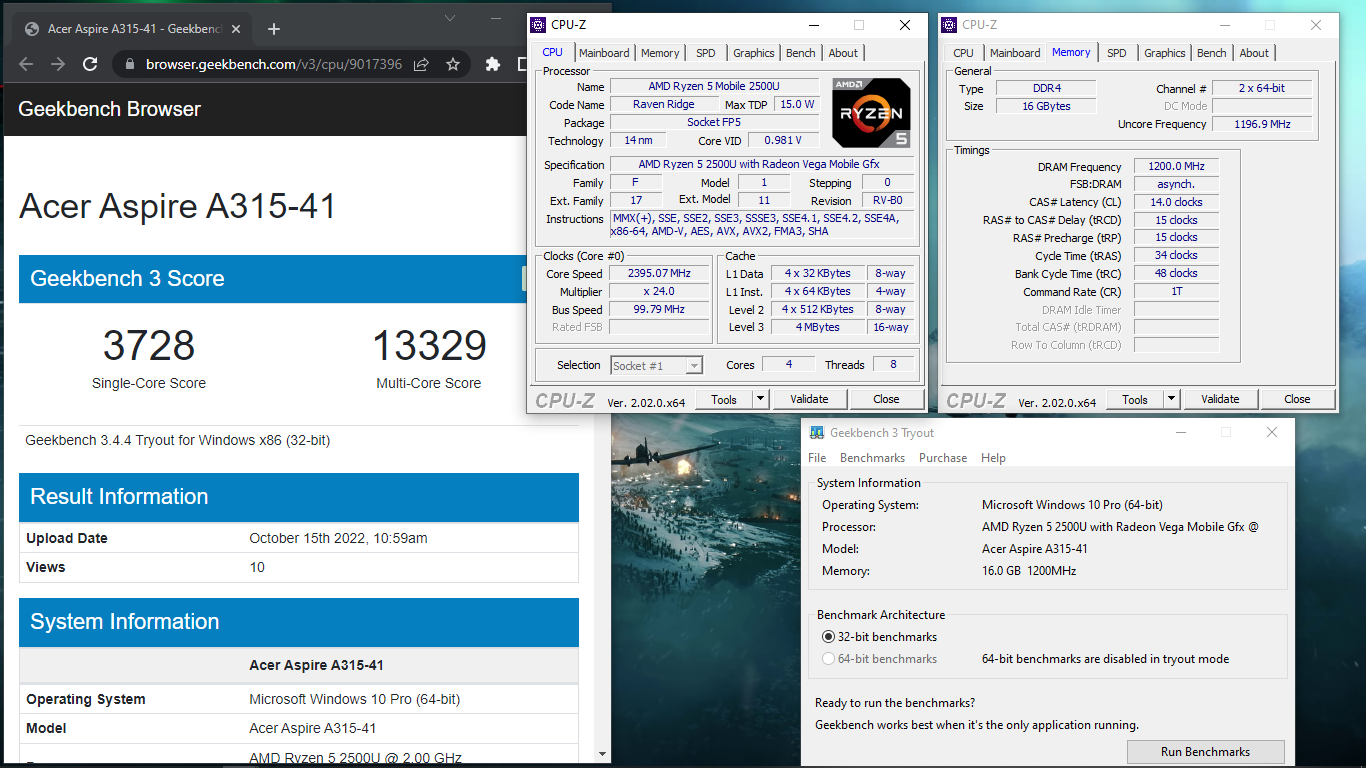The image size is (1366, 768).
Task: Click Close button in right CPU-Z window
Action: click(1297, 399)
